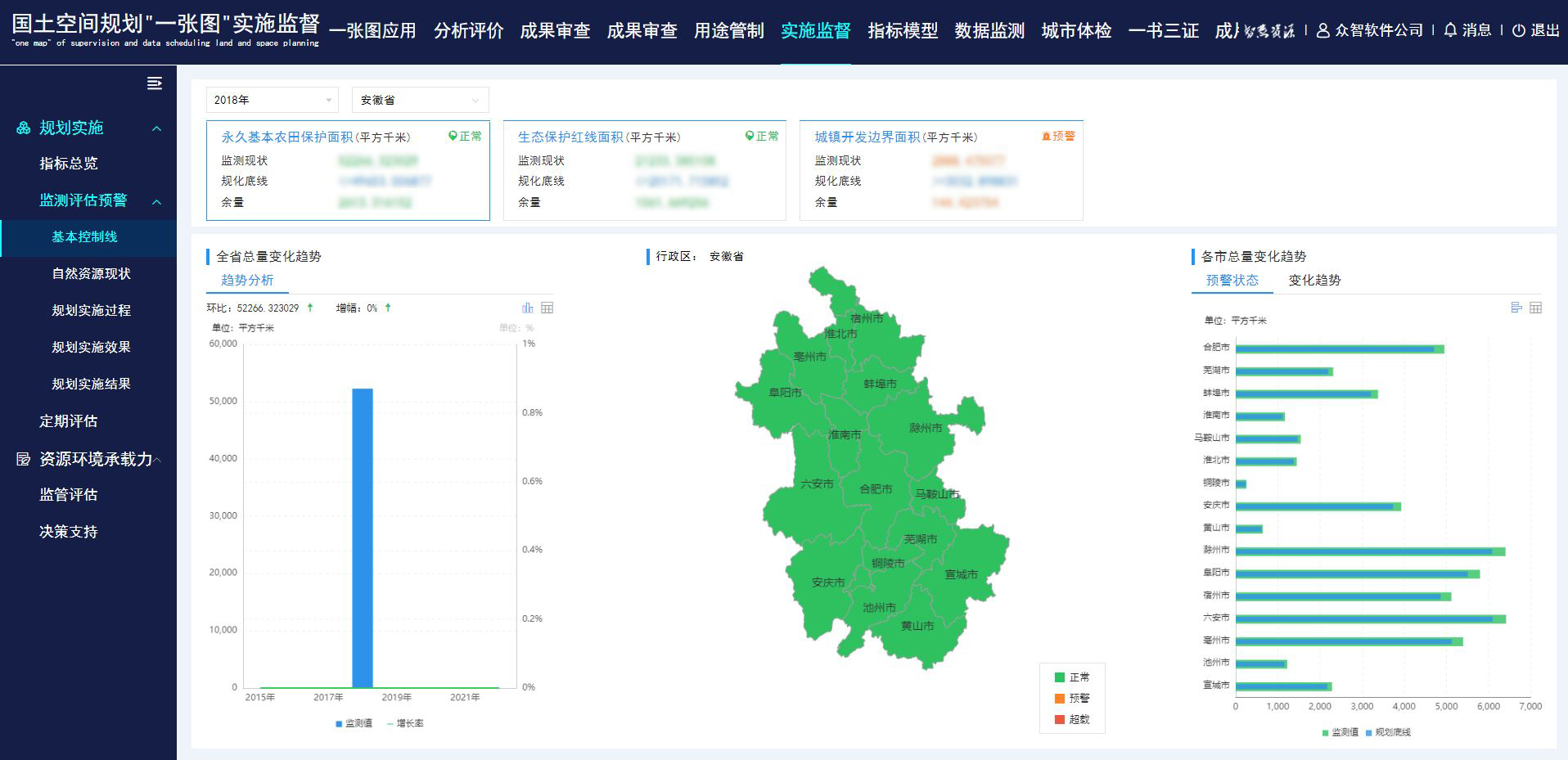Switch trend chart to table view

pos(547,308)
